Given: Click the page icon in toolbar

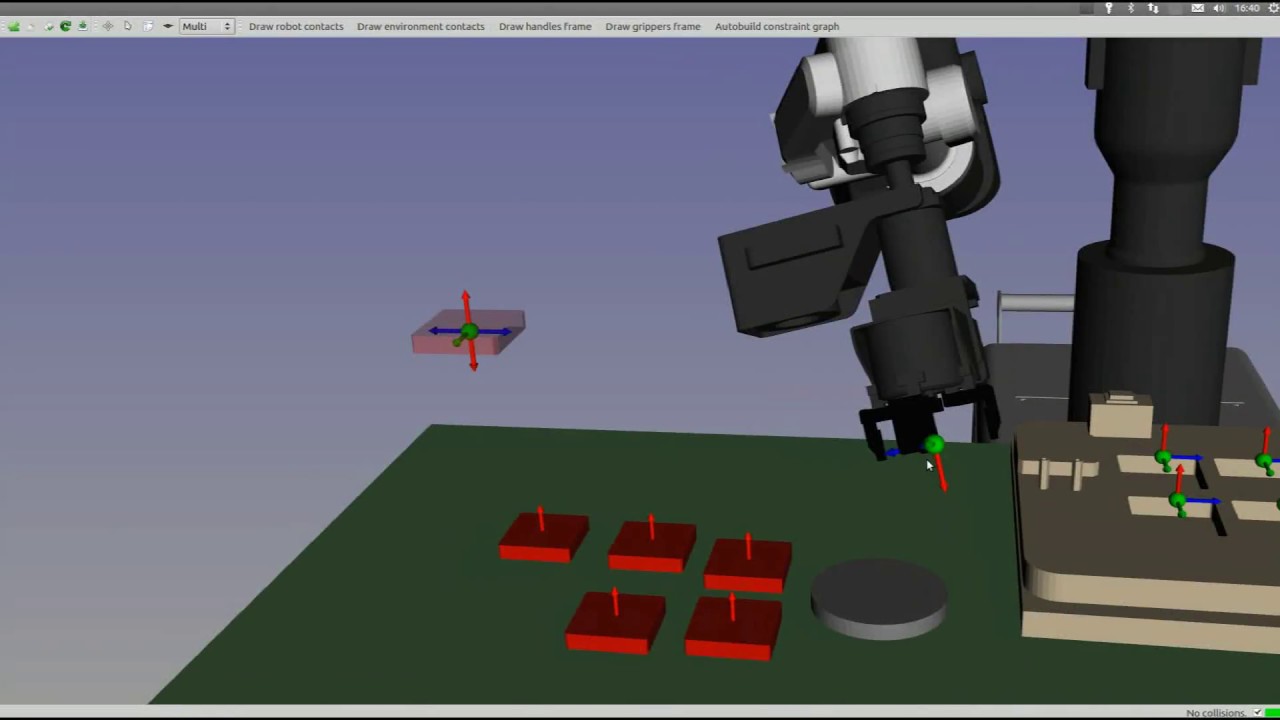Looking at the screenshot, I should (127, 26).
